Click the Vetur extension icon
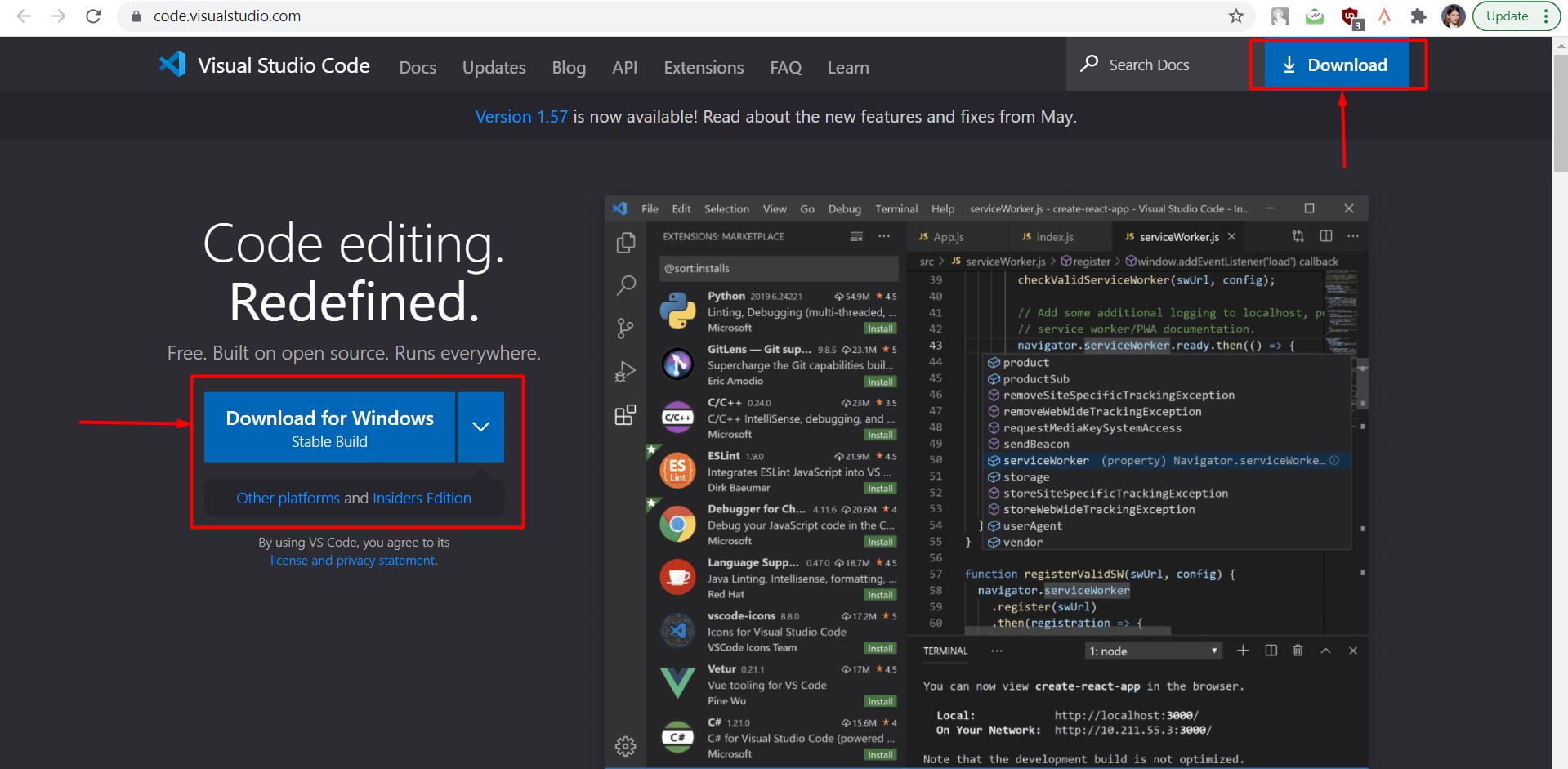 [677, 682]
